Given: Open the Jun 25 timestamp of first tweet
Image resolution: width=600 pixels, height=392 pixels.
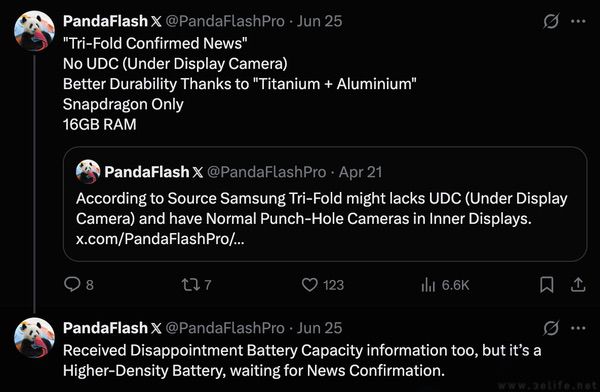Looking at the screenshot, I should 320,21.
